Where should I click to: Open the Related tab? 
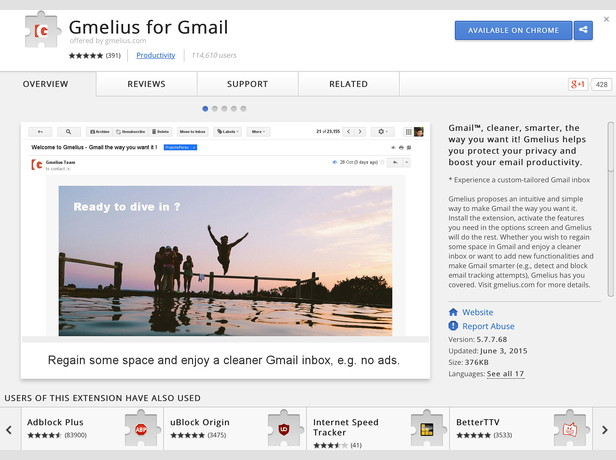point(348,84)
